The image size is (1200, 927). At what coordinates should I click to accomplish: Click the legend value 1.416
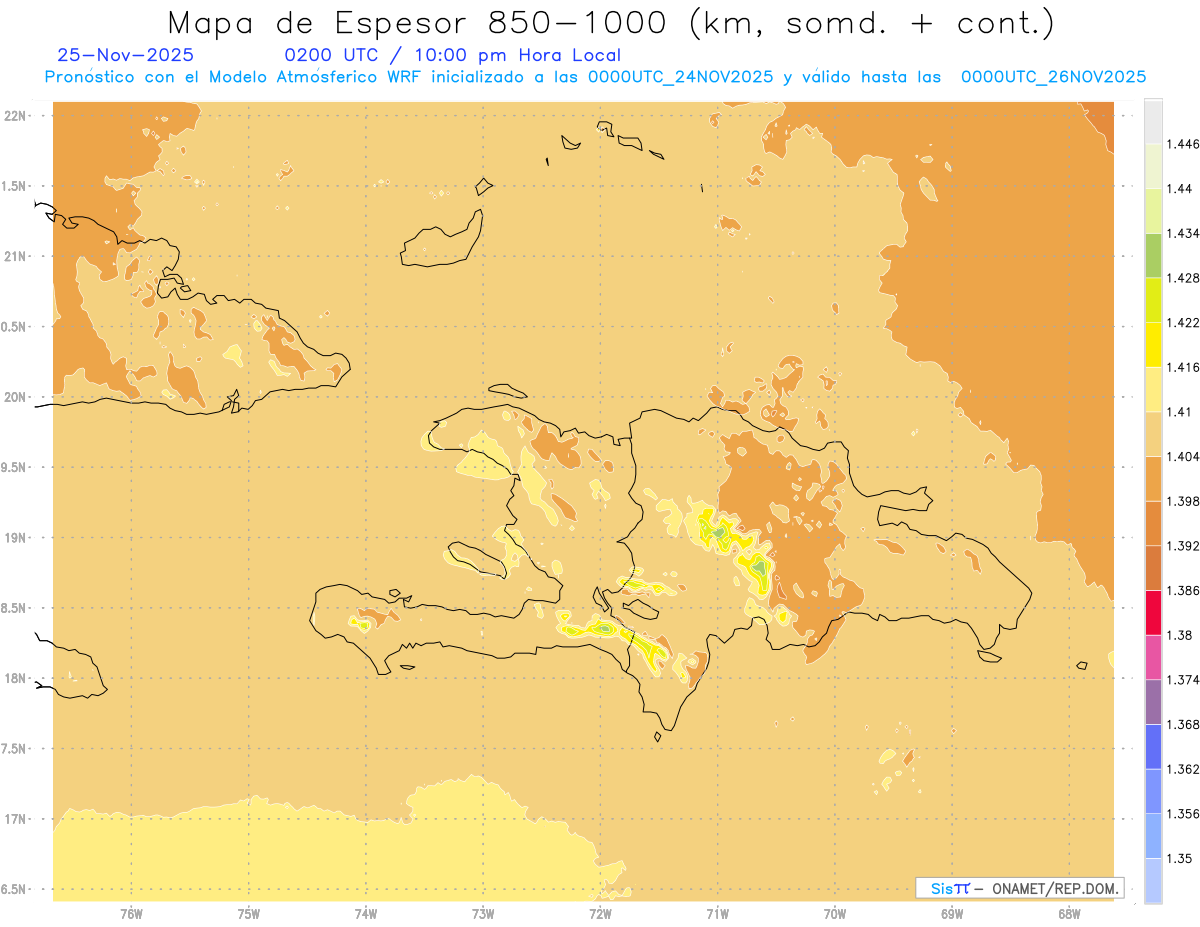(1183, 367)
